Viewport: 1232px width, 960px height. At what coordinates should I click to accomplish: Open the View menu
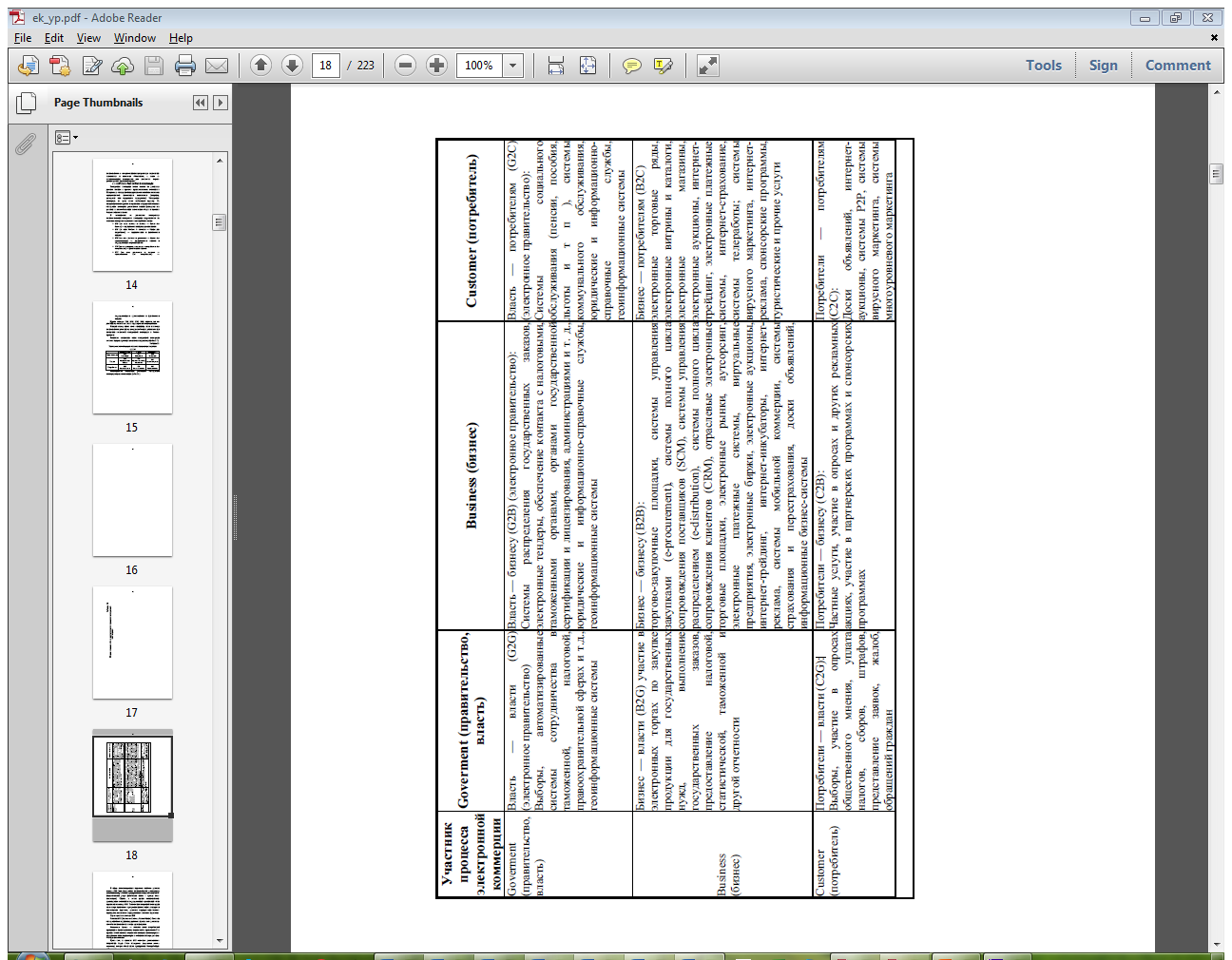point(88,38)
